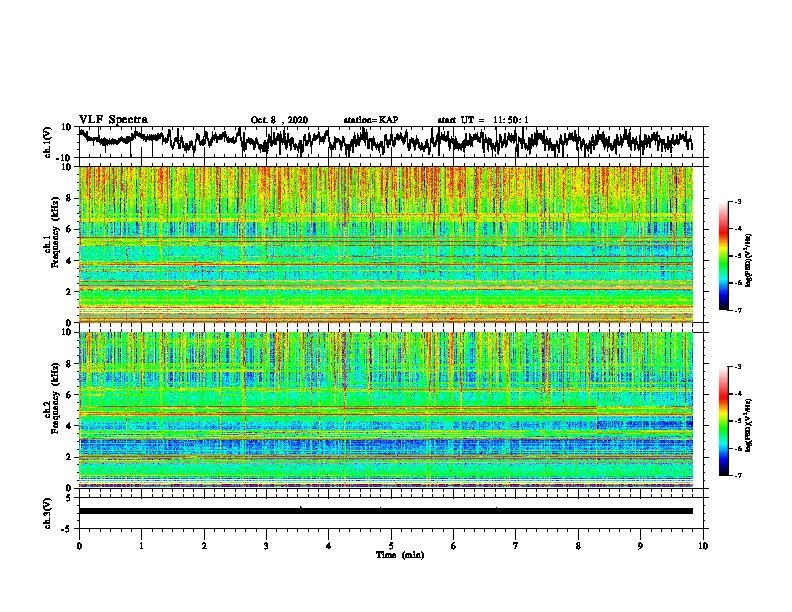Click inside the ch.1 spectrogram panel
The image size is (792, 612).
[386, 244]
